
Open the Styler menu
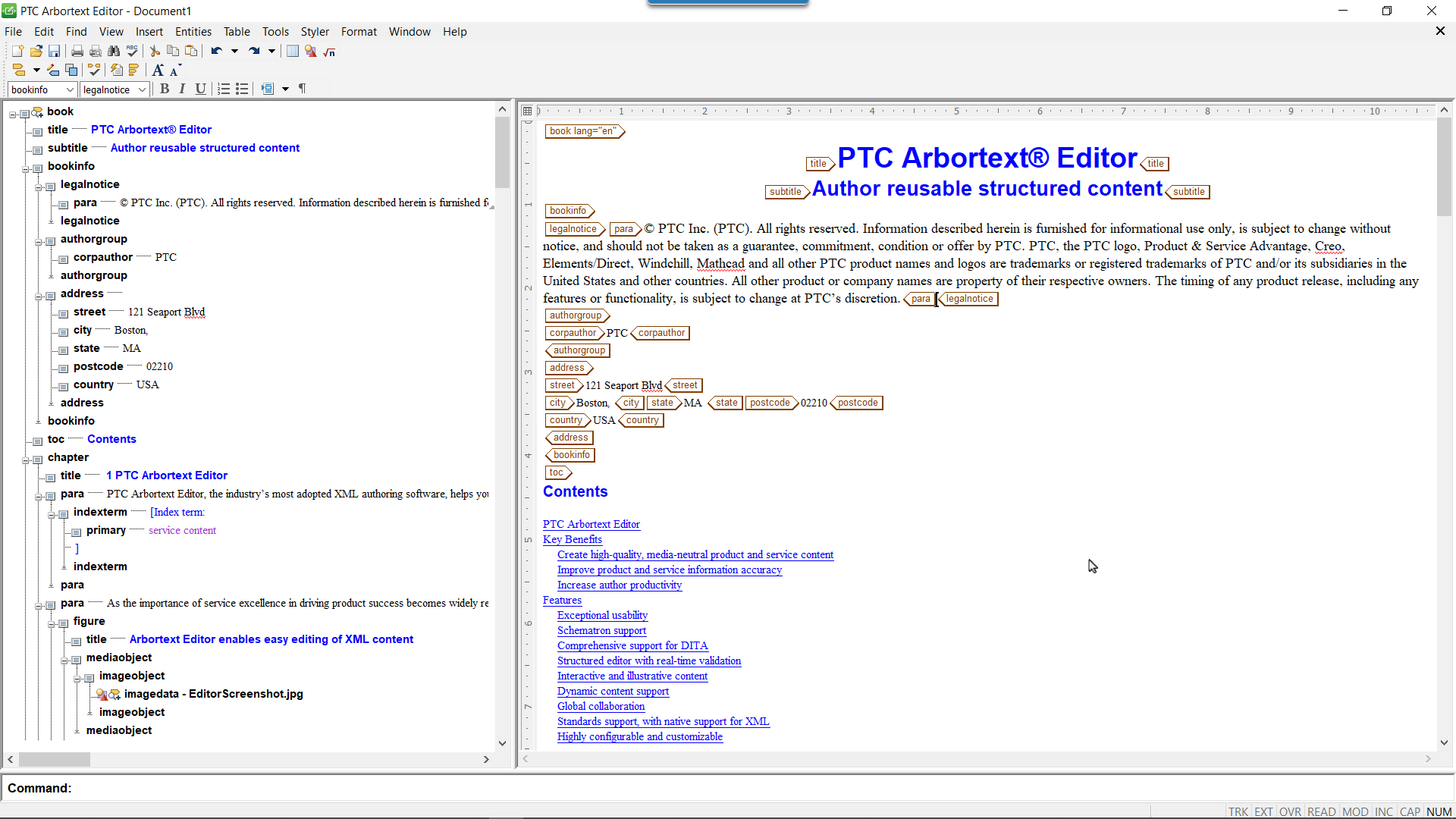[315, 31]
